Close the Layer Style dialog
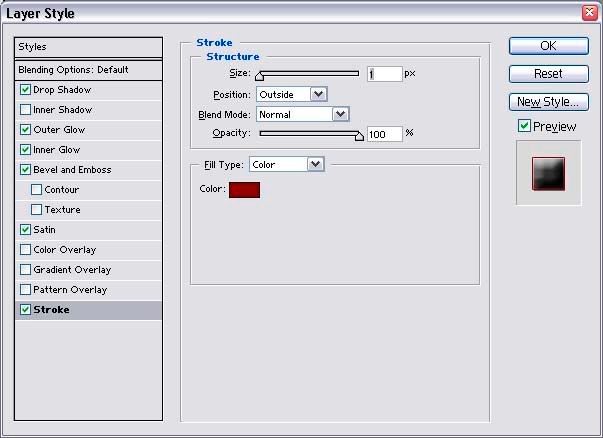The width and height of the screenshot is (603, 438). point(590,13)
